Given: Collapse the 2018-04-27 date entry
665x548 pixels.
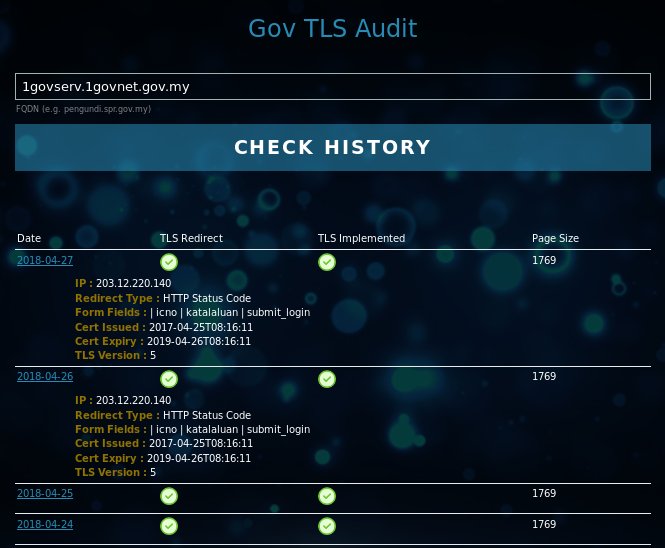Looking at the screenshot, I should [45, 261].
